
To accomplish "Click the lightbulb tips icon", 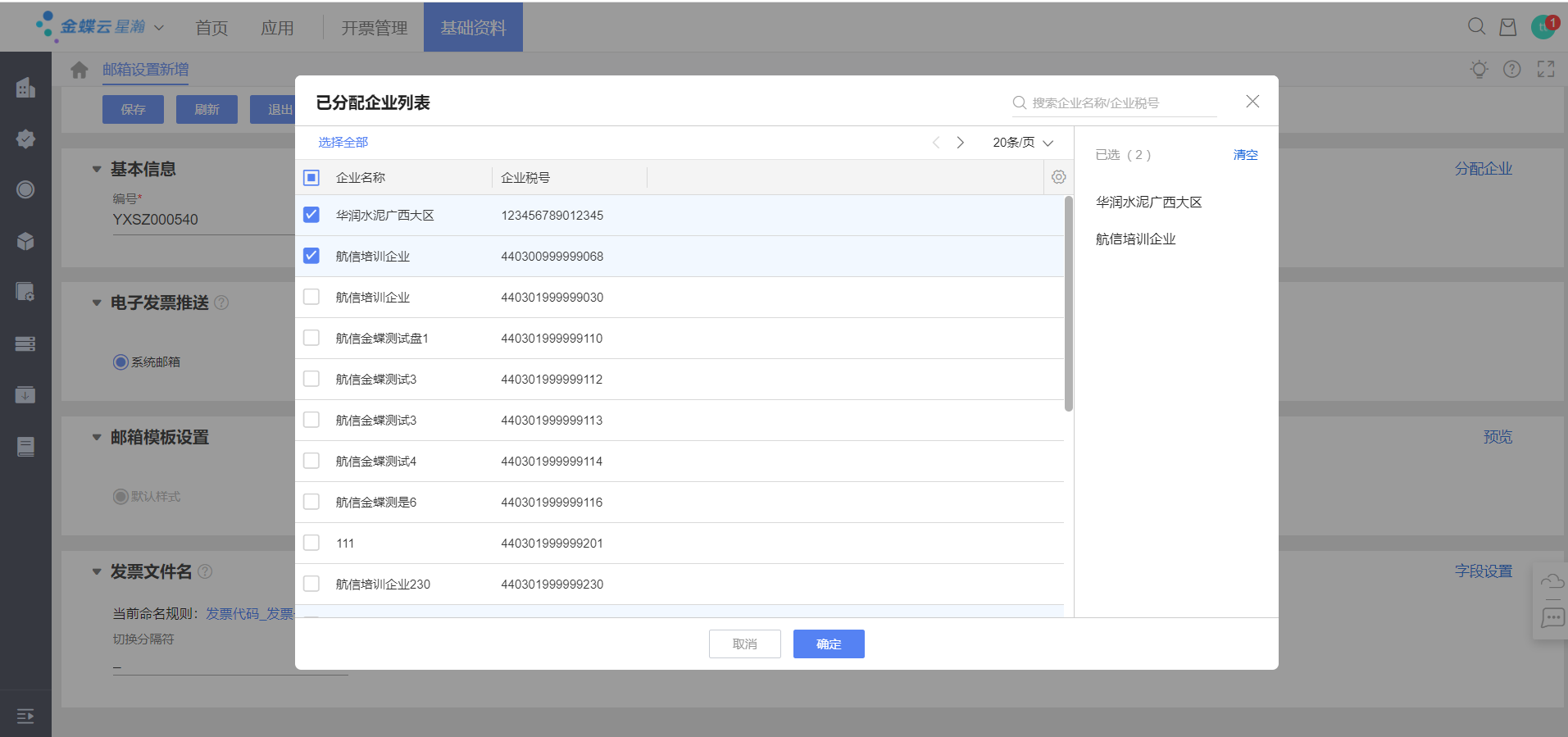I will [x=1479, y=70].
